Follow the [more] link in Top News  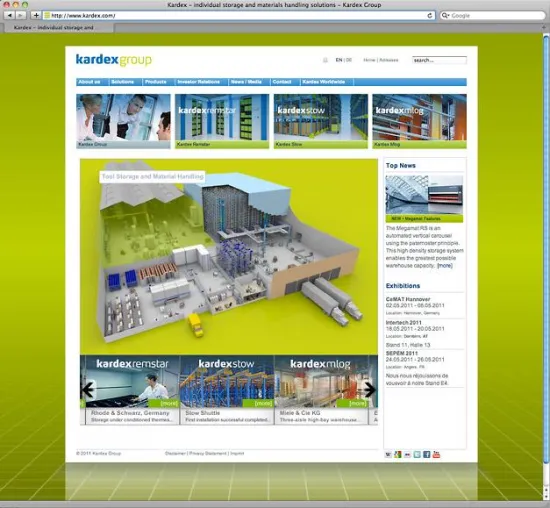[445, 266]
